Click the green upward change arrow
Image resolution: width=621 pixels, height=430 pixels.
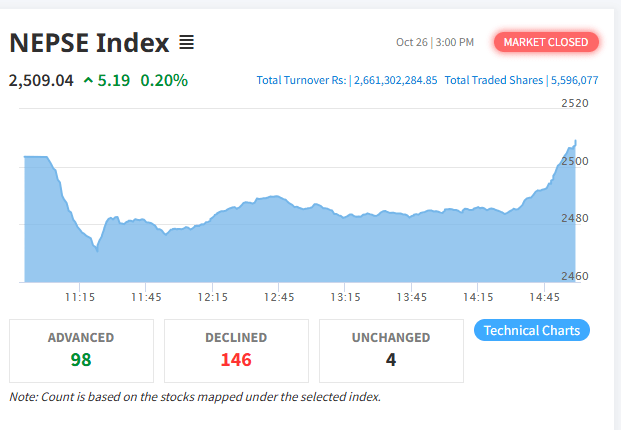(88, 81)
